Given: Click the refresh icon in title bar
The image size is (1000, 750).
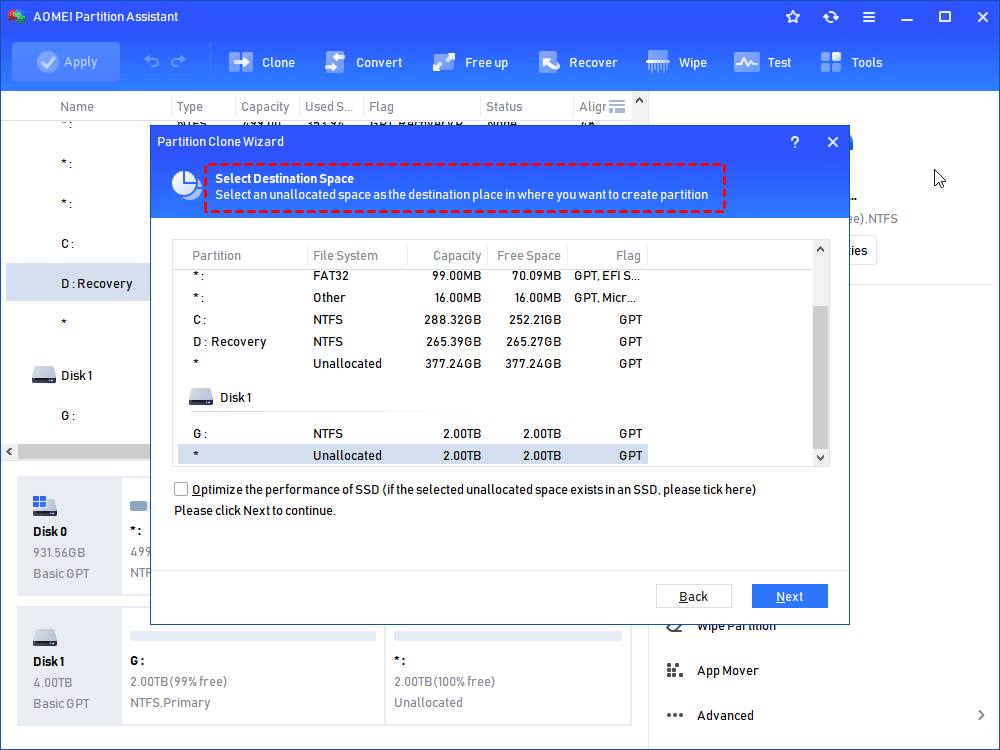Looking at the screenshot, I should pyautogui.click(x=830, y=17).
